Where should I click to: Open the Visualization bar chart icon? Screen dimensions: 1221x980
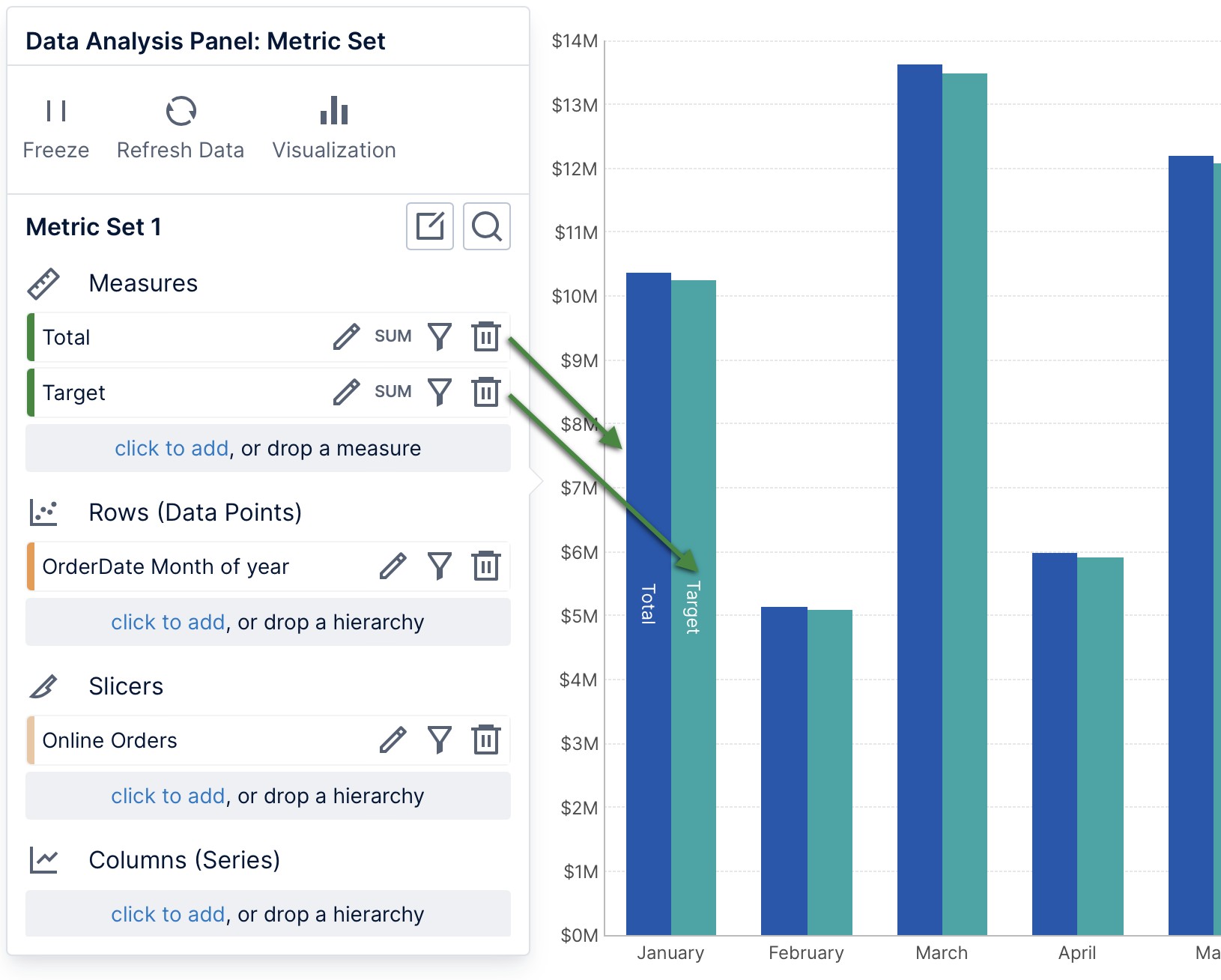point(334,112)
